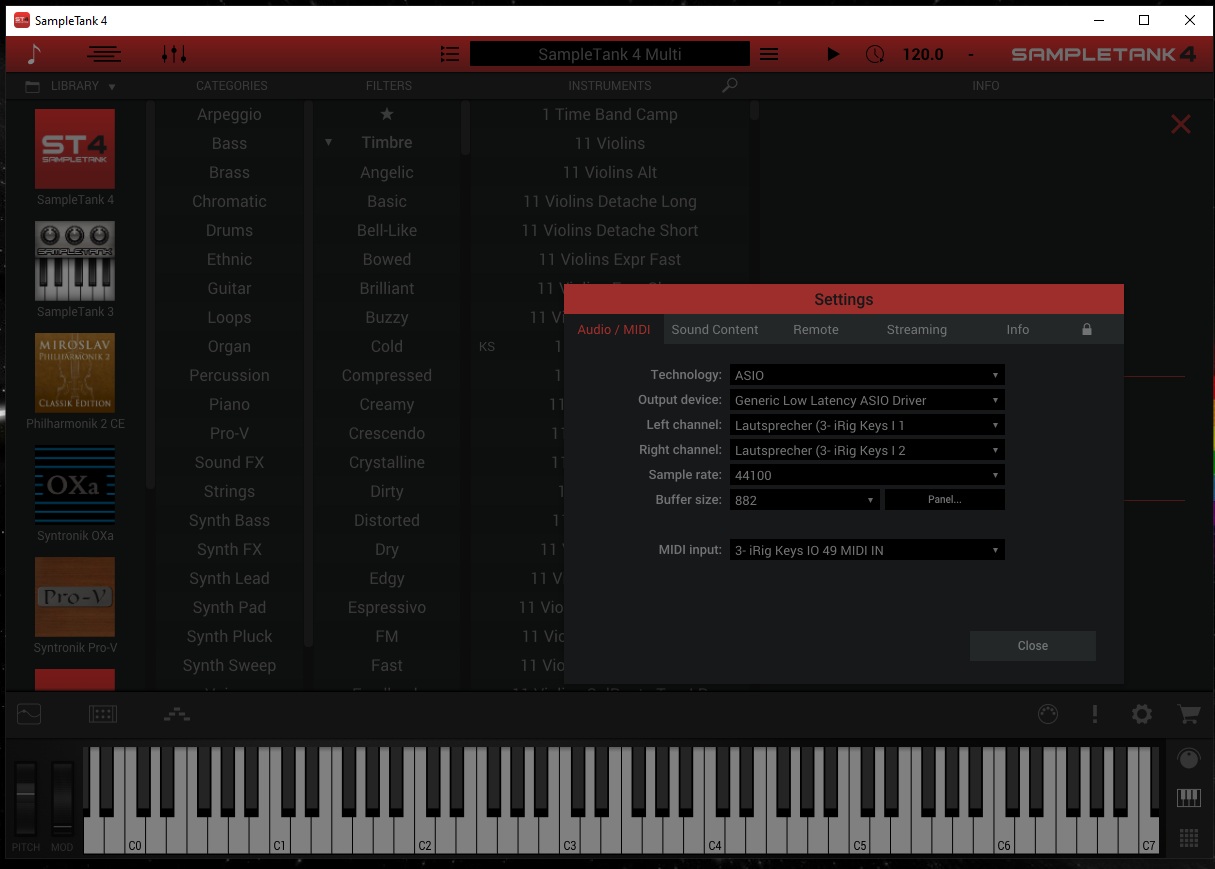Select the Syntronik Pro-V library thumbnail
The image size is (1215, 869).
coord(75,597)
